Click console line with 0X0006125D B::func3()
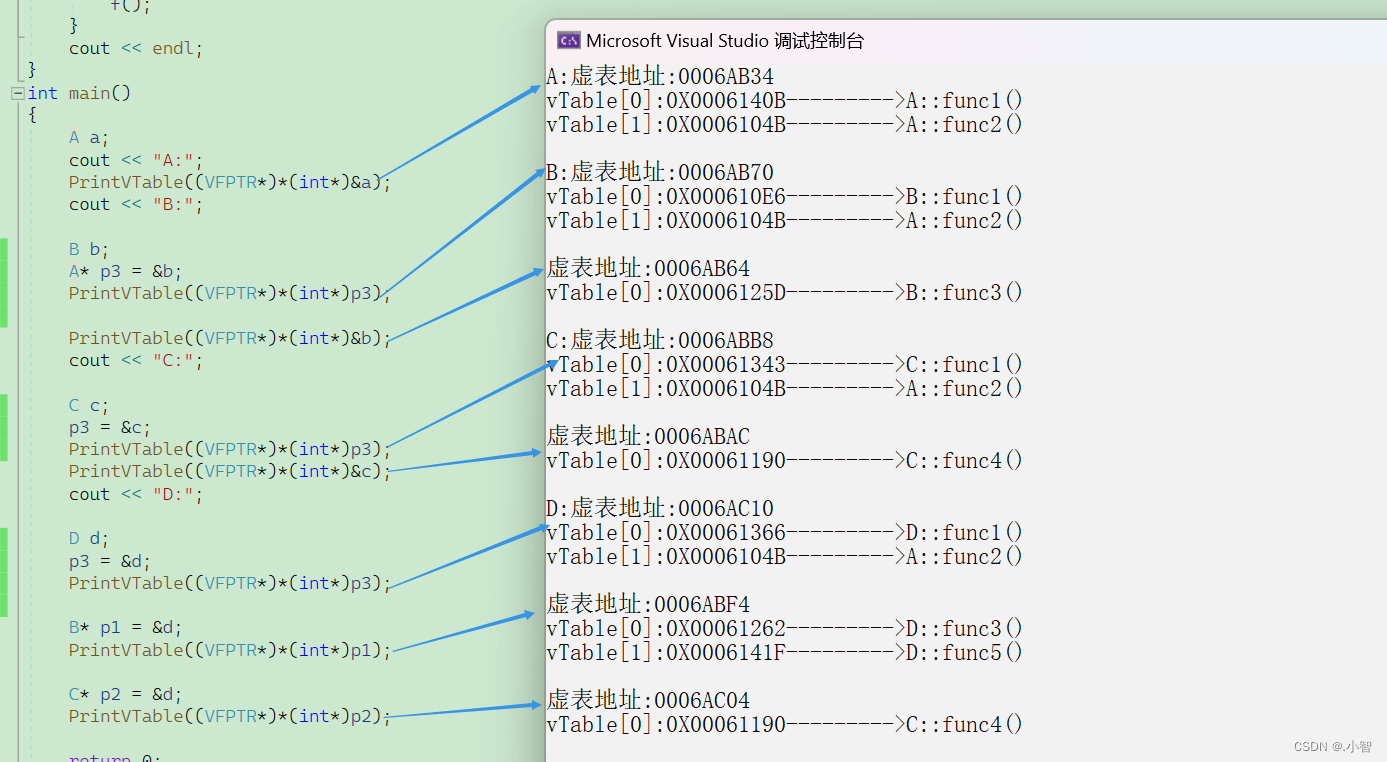Screen dimensions: 1387x762 785,292
